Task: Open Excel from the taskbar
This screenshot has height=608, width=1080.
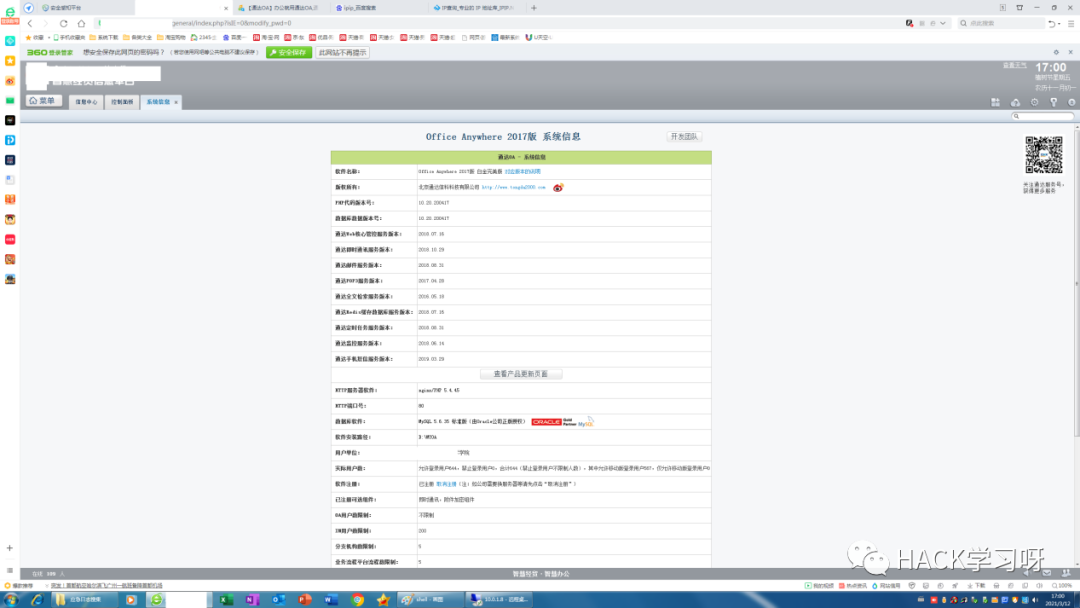Action: 226,600
